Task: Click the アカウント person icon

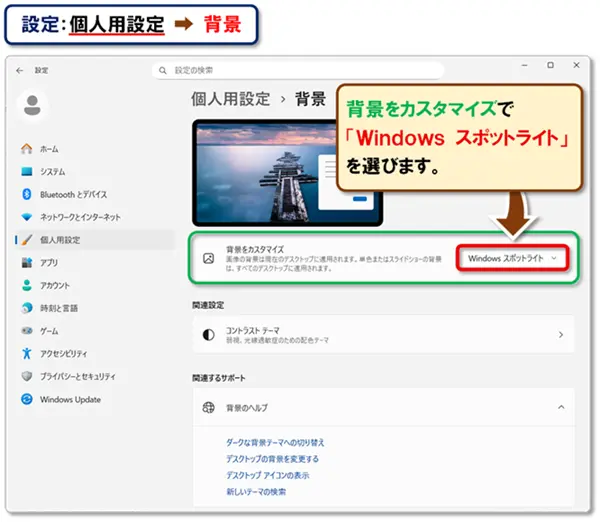Action: (x=27, y=285)
